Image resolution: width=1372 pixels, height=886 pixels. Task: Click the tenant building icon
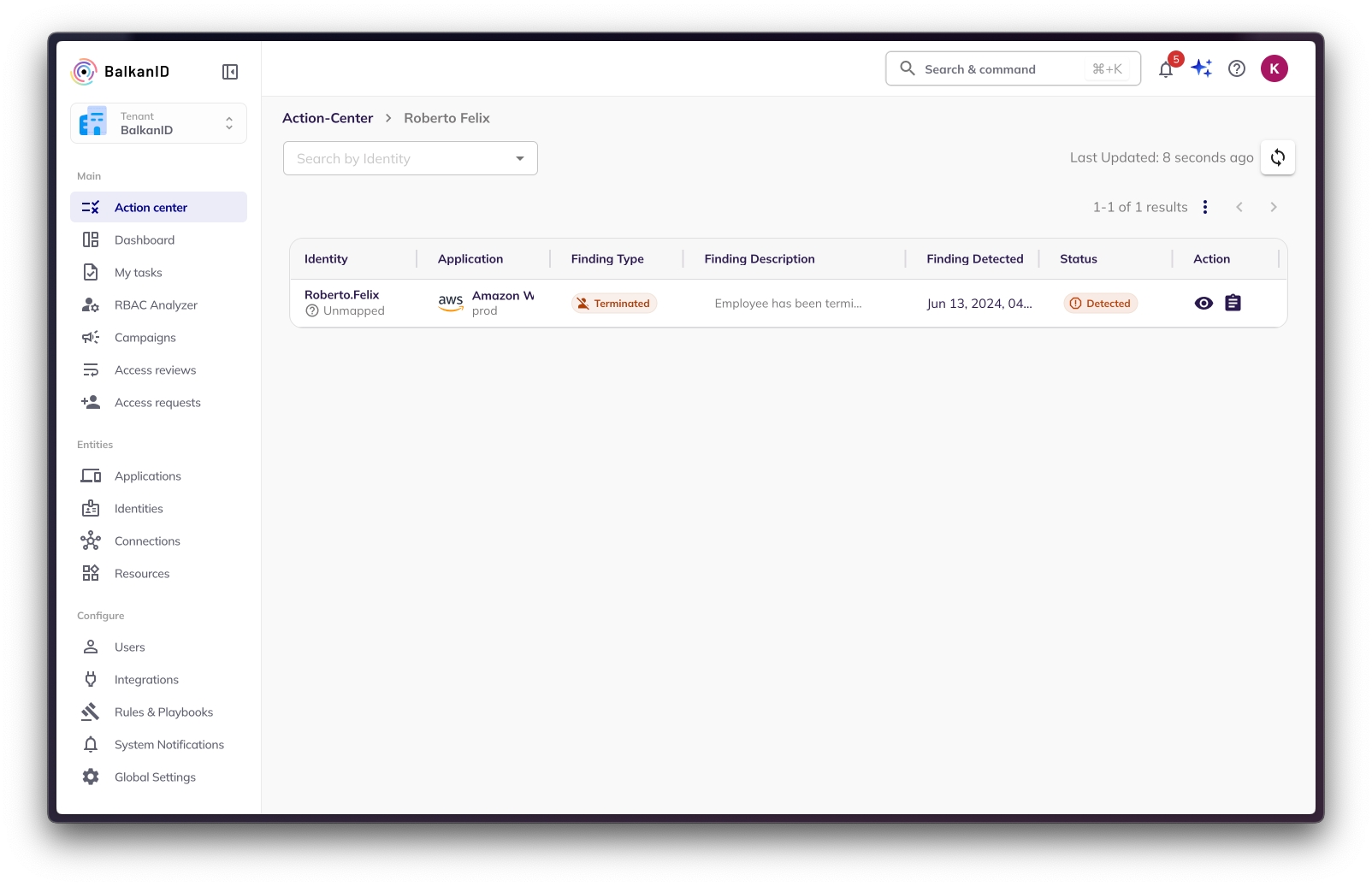click(x=93, y=122)
